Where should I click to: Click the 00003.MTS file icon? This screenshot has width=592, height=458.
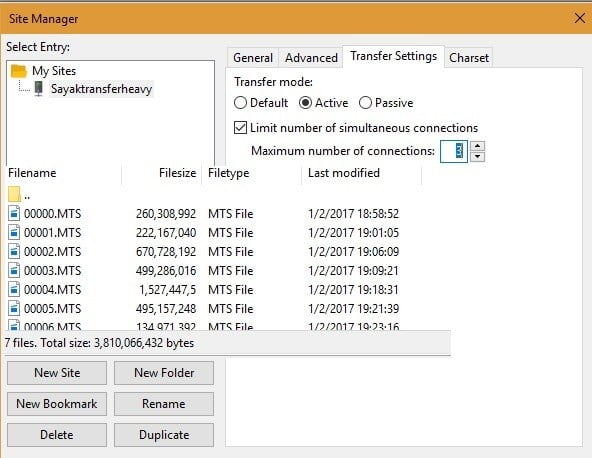click(14, 270)
